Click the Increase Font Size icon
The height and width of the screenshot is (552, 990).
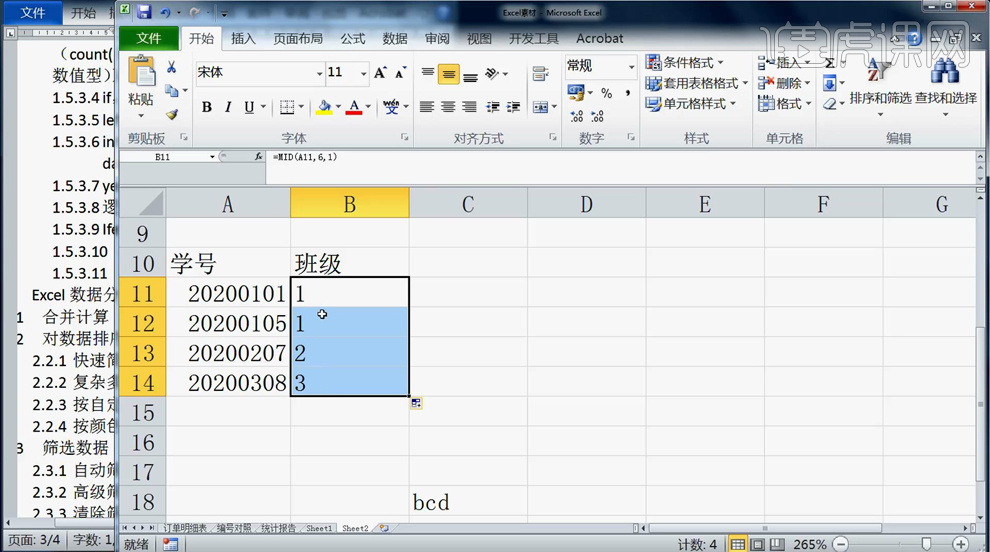380,73
